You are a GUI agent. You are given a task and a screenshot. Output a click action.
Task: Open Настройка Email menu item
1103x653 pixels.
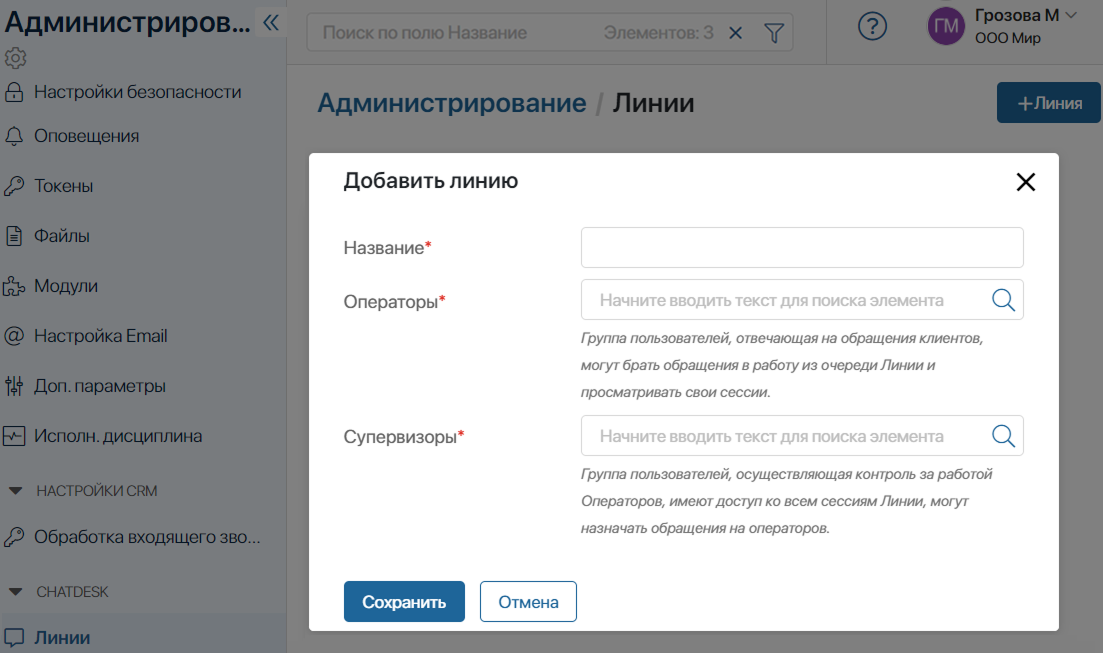pyautogui.click(x=100, y=336)
